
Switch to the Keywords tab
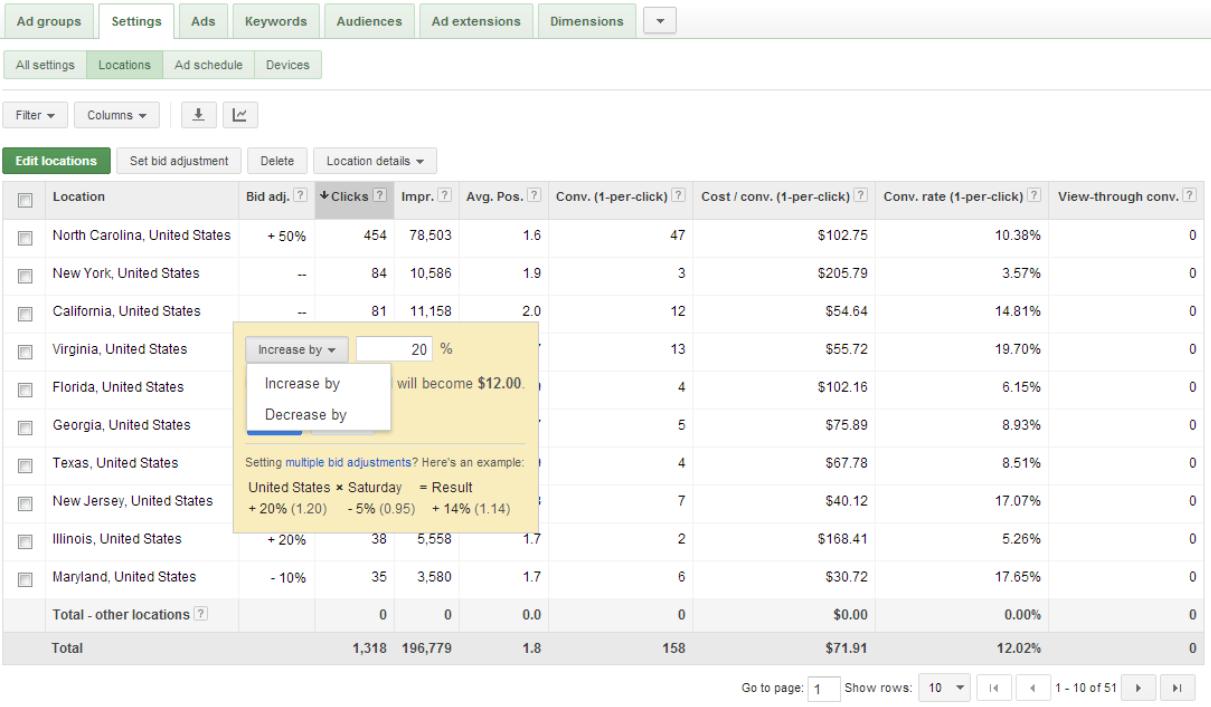(x=276, y=21)
